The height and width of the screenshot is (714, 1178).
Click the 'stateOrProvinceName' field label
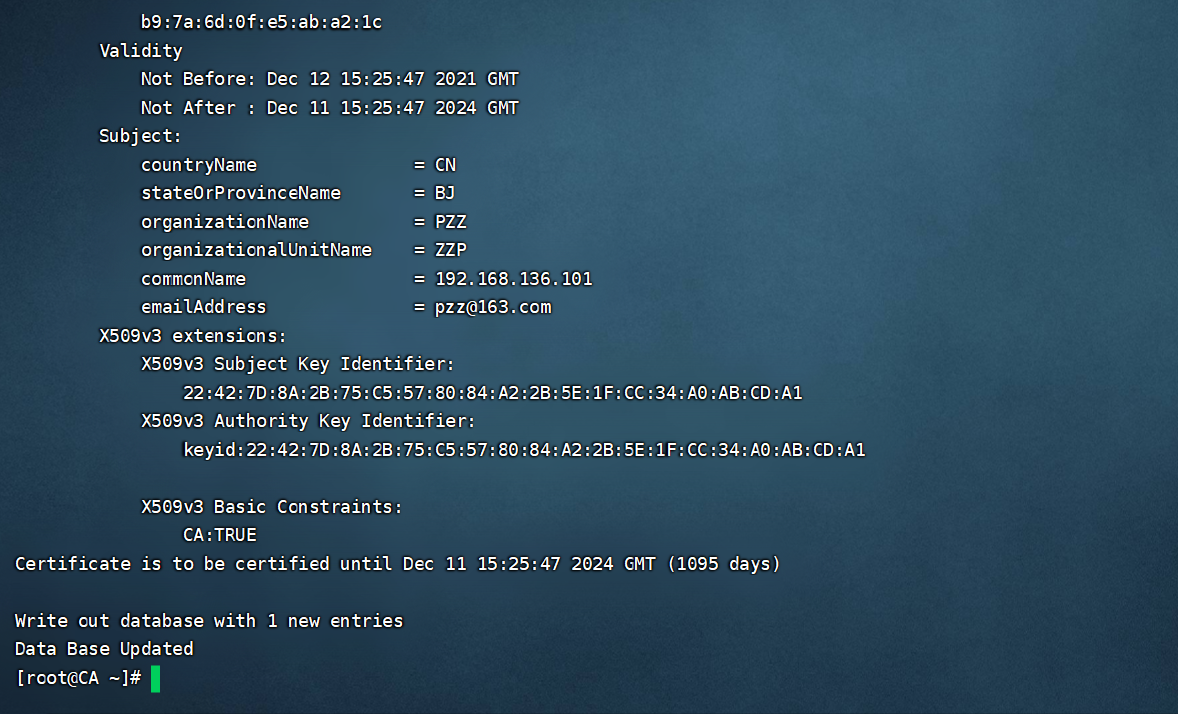pos(241,193)
